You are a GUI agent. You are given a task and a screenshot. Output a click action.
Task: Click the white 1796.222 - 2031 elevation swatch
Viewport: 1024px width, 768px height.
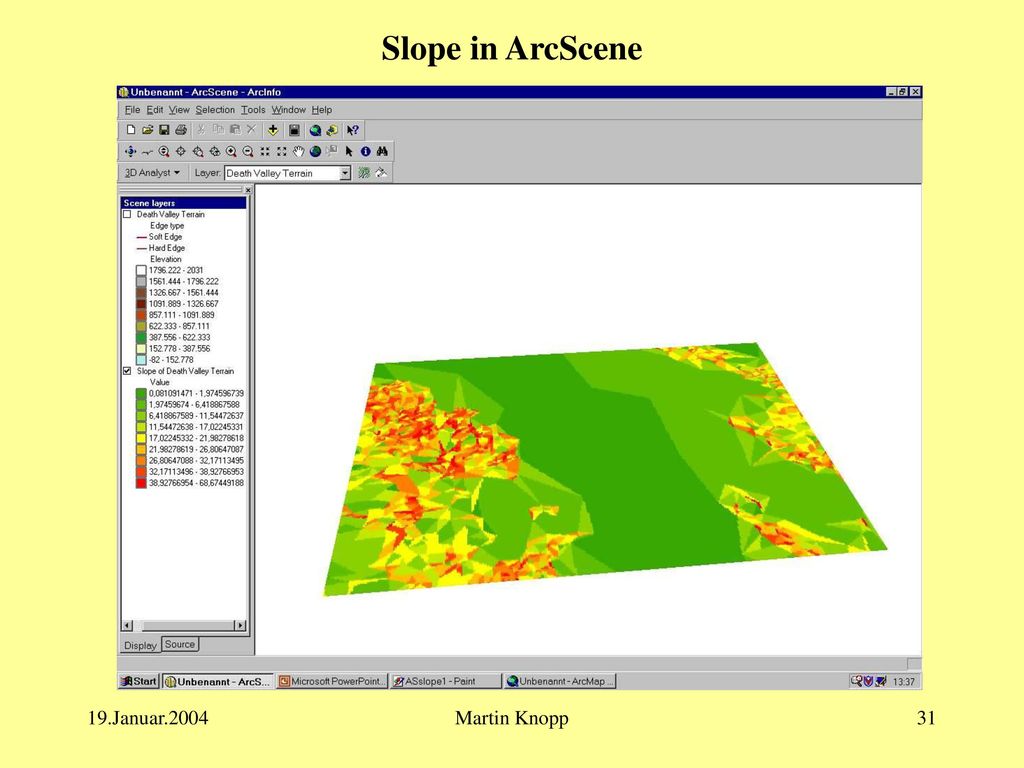pos(141,270)
